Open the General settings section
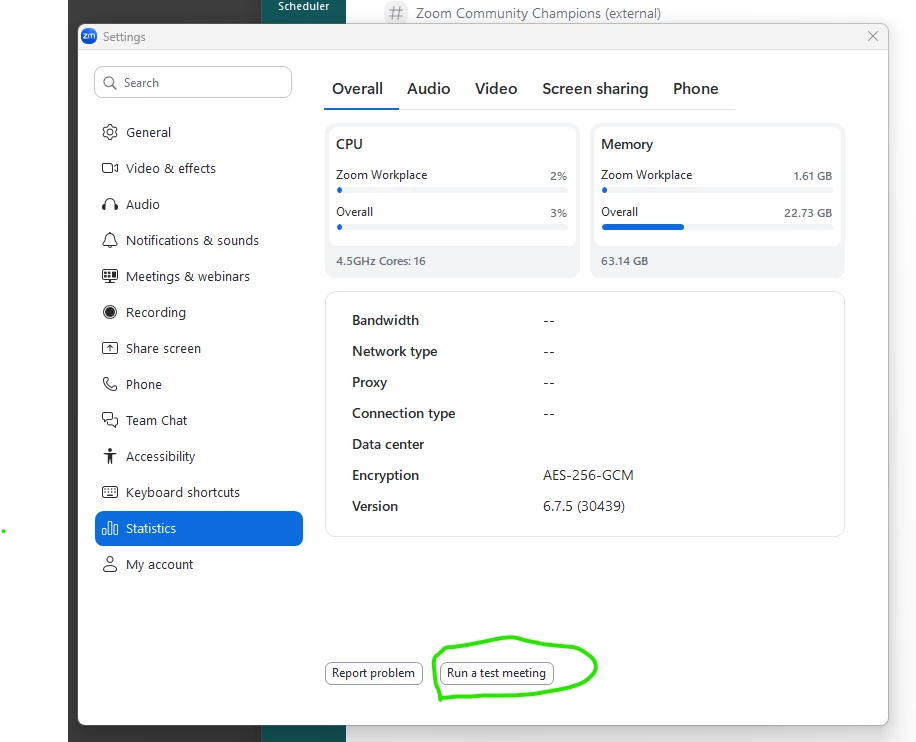This screenshot has width=916, height=742. (x=199, y=133)
